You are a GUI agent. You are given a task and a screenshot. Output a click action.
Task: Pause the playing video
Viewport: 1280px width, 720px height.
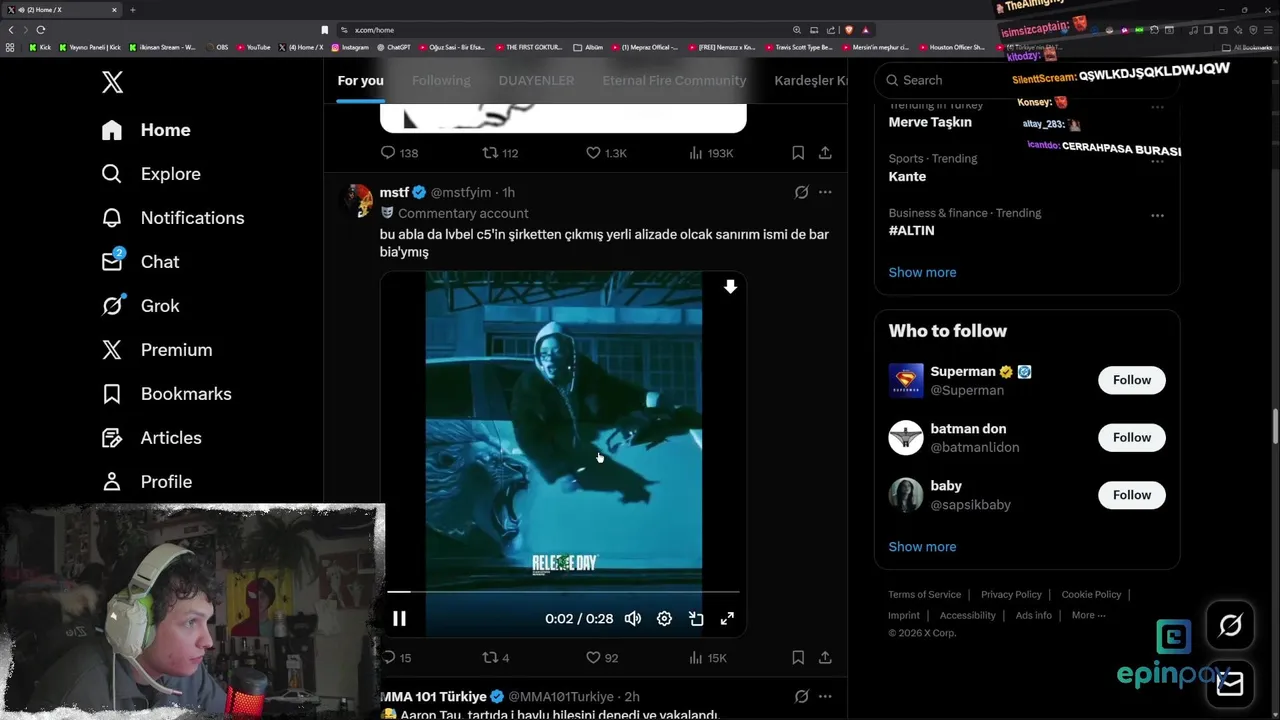pos(399,619)
